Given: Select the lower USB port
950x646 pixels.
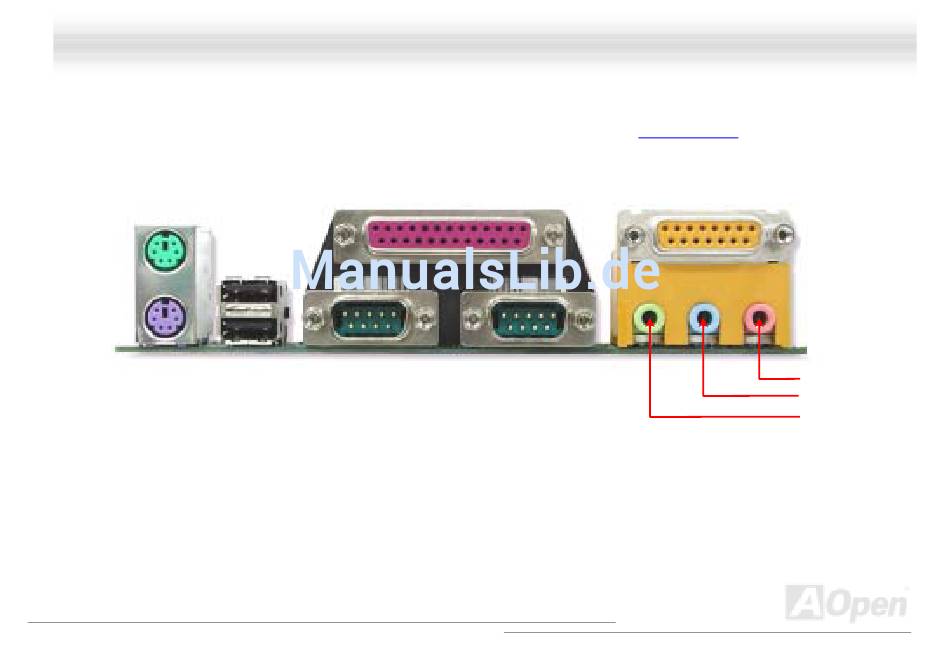Looking at the screenshot, I should tap(250, 328).
